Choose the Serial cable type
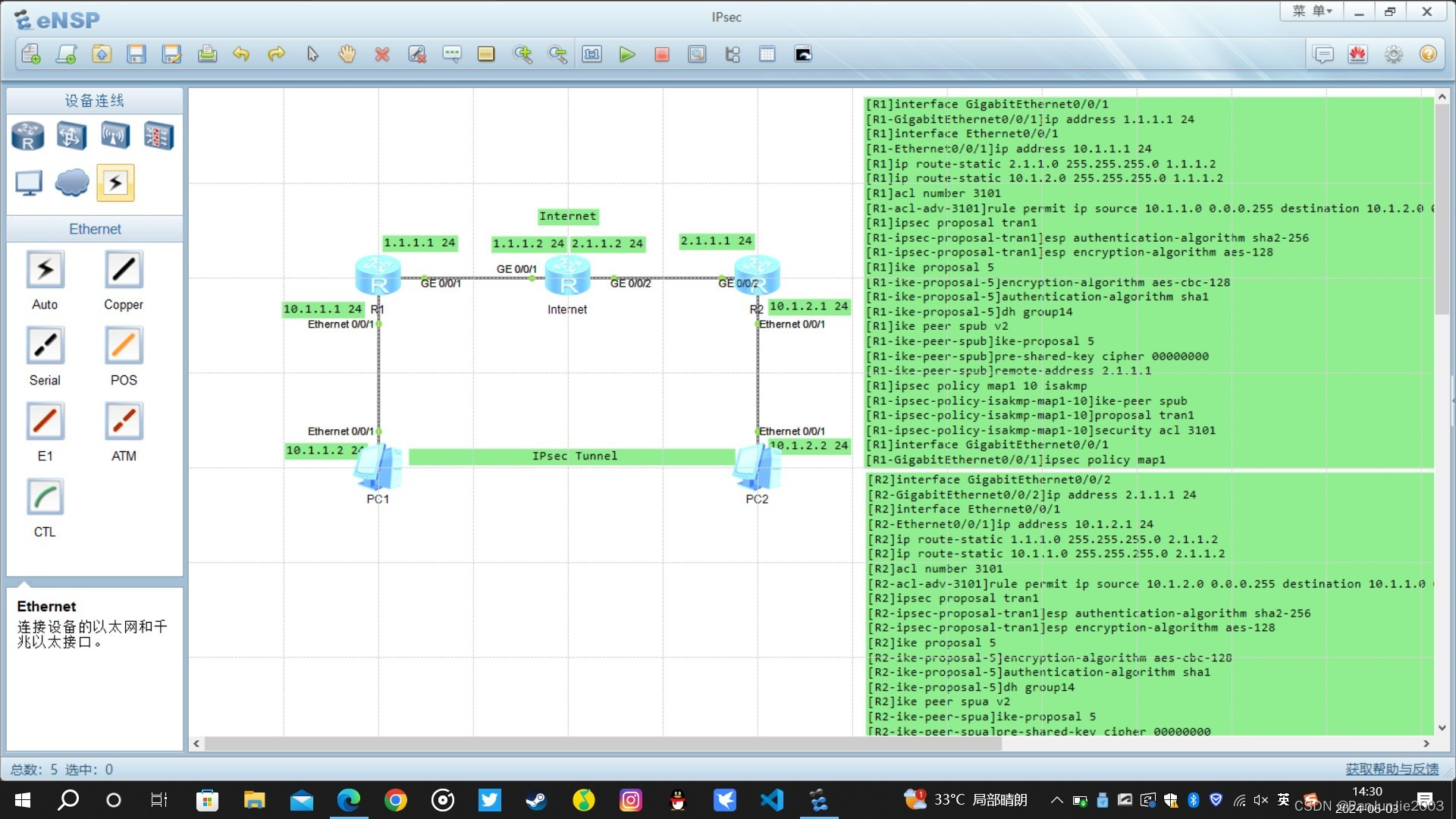The width and height of the screenshot is (1456, 819). click(x=45, y=346)
